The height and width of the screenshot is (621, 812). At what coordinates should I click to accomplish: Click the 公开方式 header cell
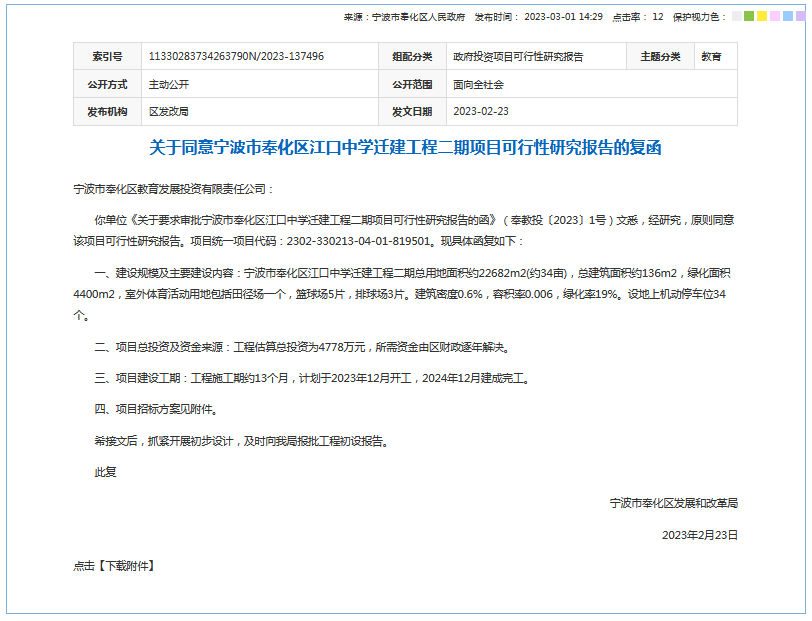[x=107, y=84]
